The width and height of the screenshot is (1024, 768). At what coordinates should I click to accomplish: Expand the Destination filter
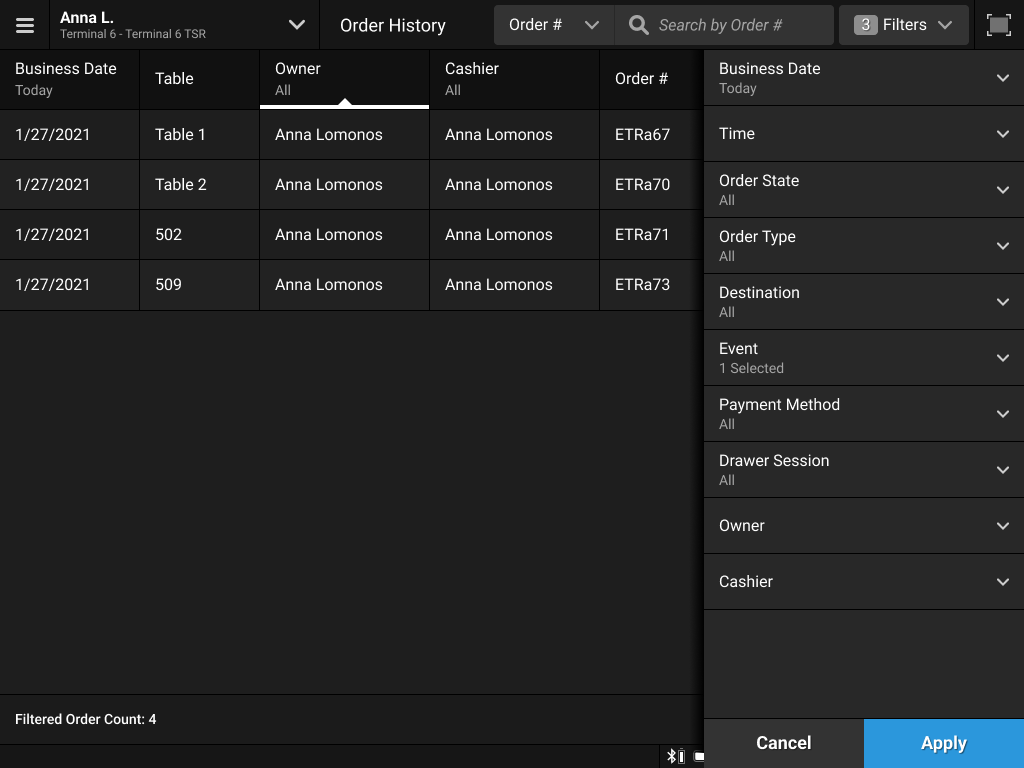[862, 301]
